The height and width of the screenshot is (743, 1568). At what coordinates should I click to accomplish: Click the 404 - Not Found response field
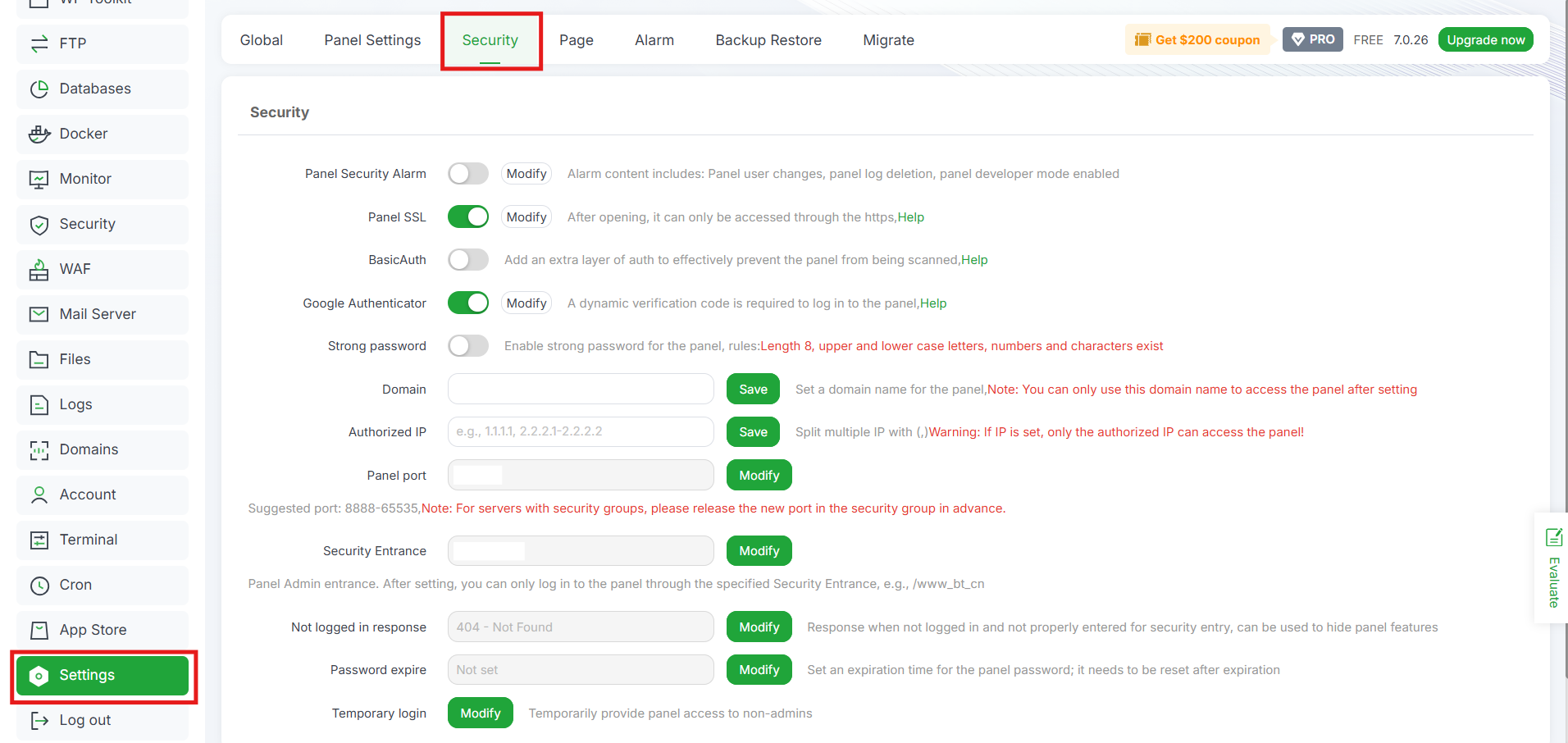581,627
